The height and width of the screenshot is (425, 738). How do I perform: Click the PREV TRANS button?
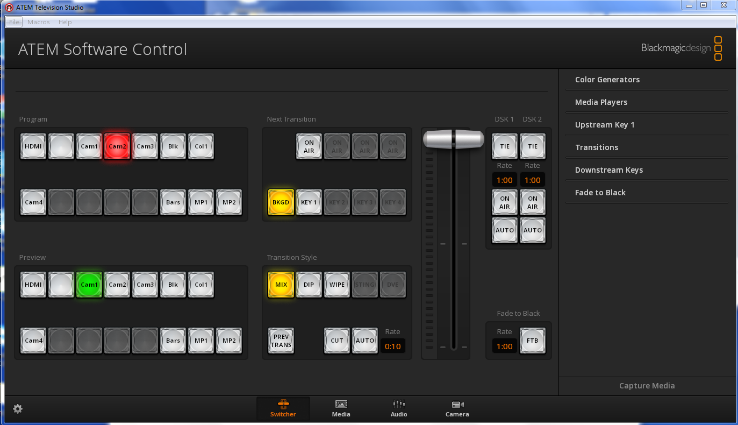281,341
